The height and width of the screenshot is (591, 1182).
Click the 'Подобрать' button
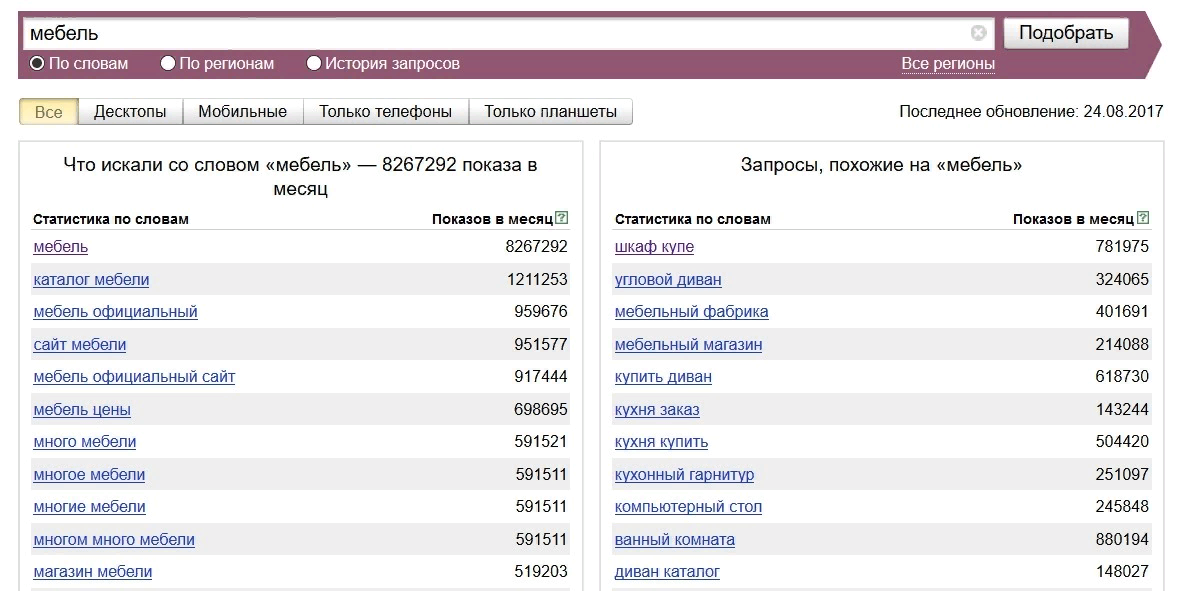pos(1066,33)
